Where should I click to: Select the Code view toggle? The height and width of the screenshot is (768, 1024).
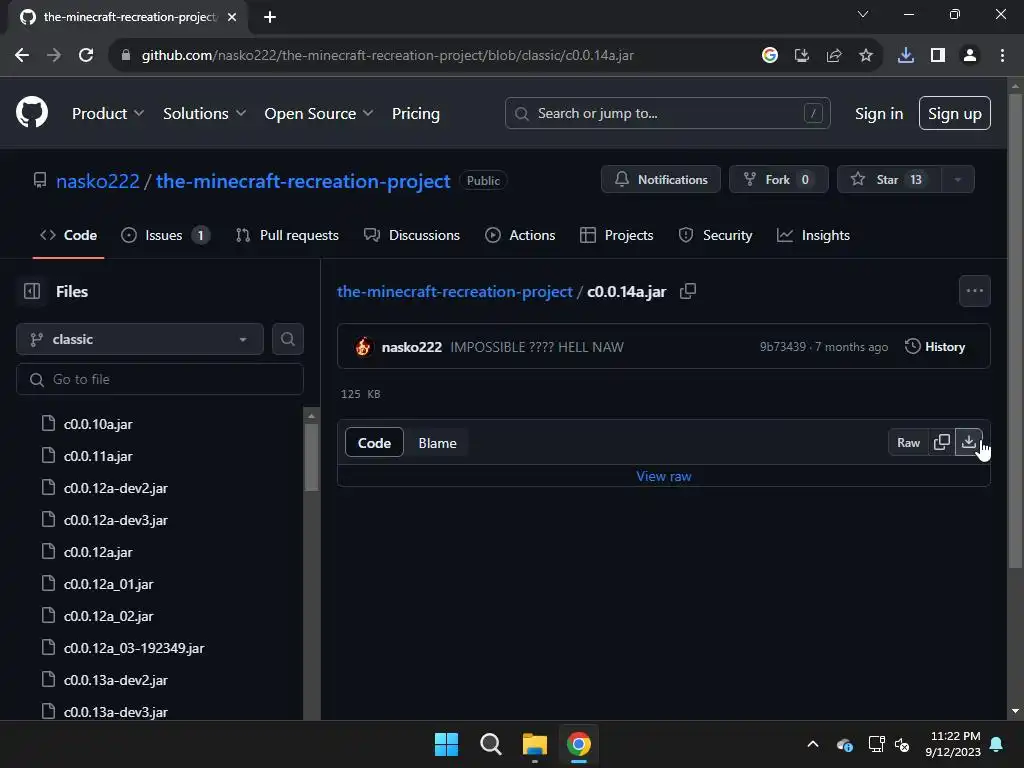click(x=374, y=443)
